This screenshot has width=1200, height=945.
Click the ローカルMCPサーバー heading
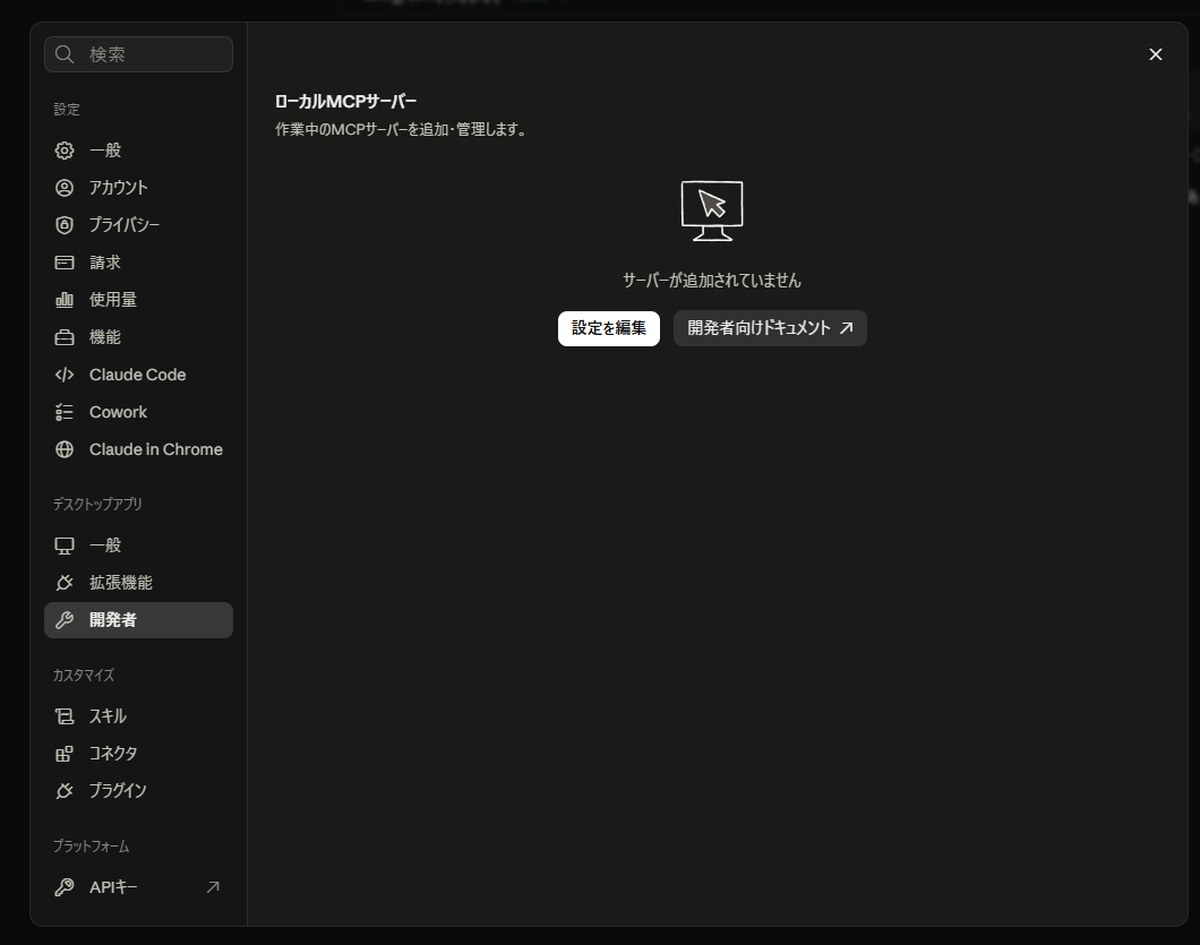tap(346, 101)
